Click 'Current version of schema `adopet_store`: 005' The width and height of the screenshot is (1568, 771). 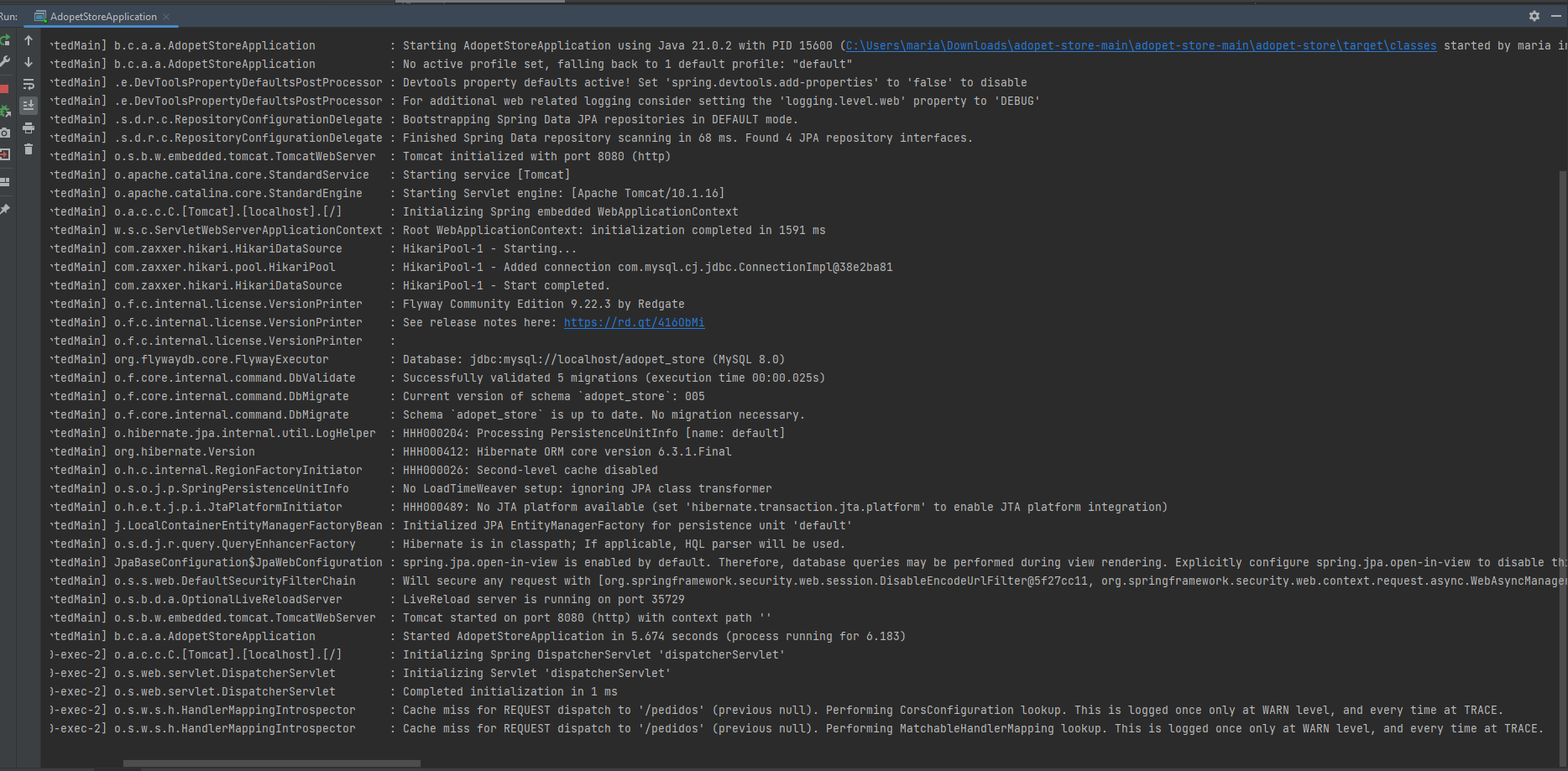tap(553, 397)
